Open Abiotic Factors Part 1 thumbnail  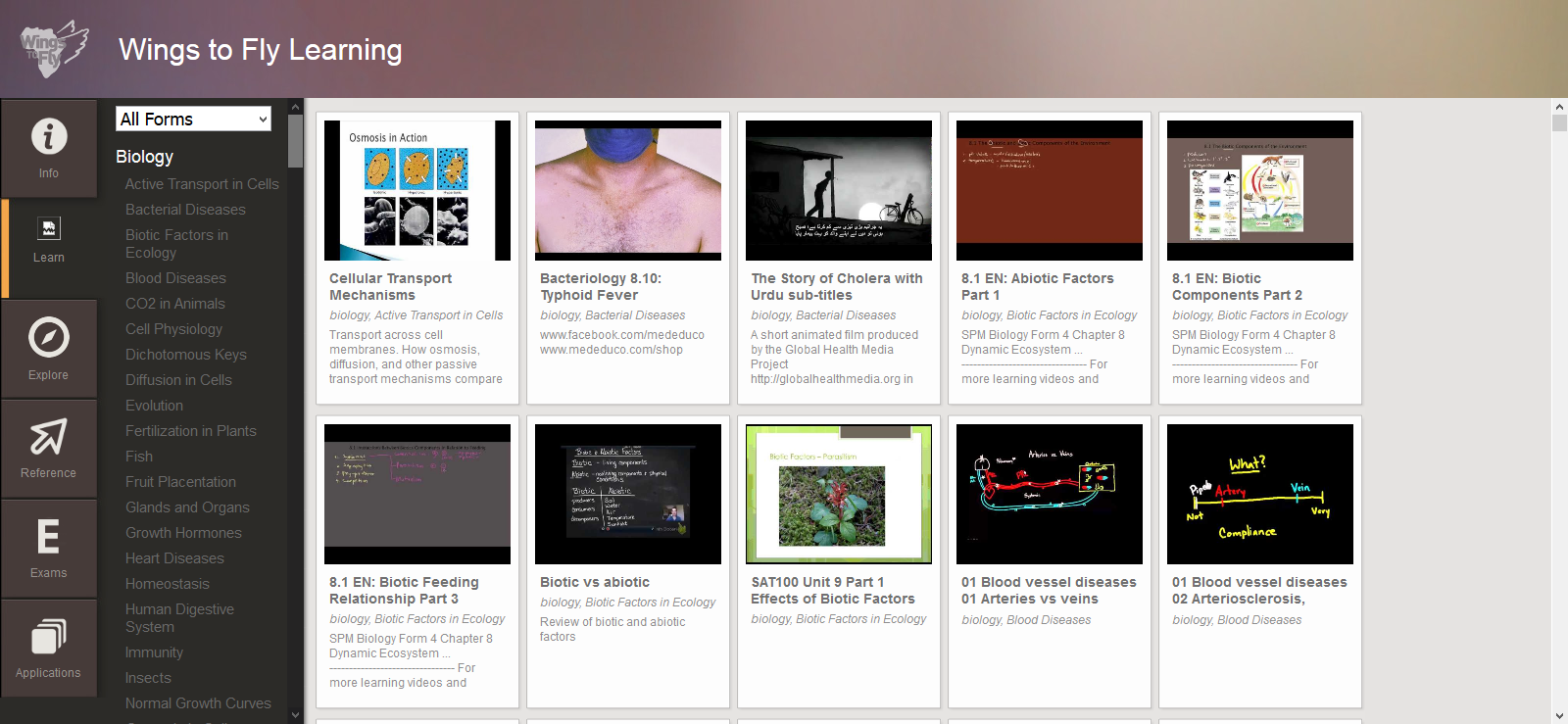[x=1050, y=190]
